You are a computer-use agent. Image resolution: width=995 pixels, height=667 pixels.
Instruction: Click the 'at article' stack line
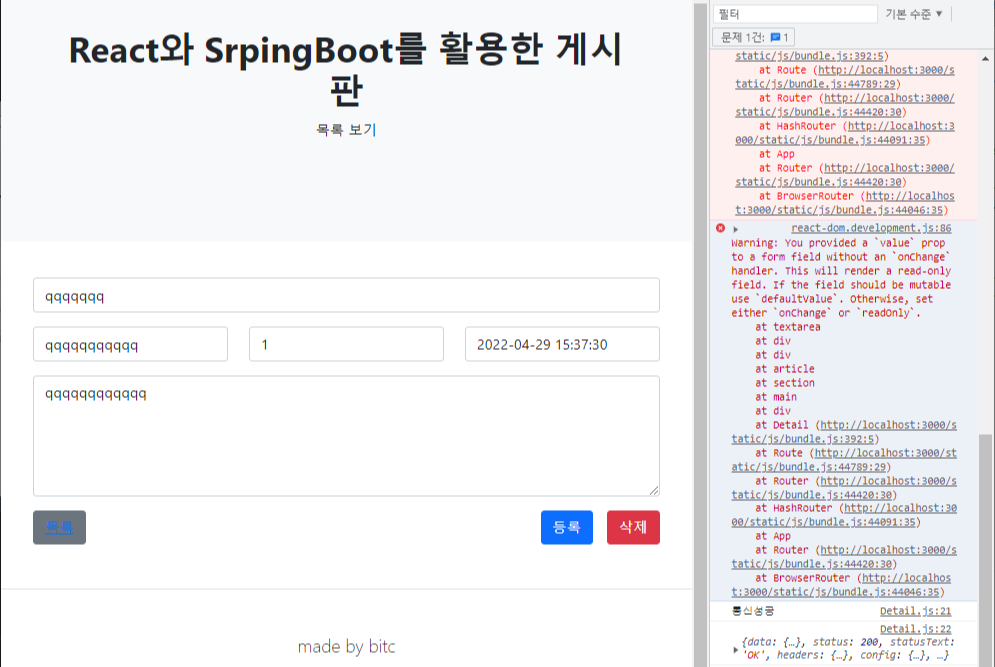click(784, 369)
